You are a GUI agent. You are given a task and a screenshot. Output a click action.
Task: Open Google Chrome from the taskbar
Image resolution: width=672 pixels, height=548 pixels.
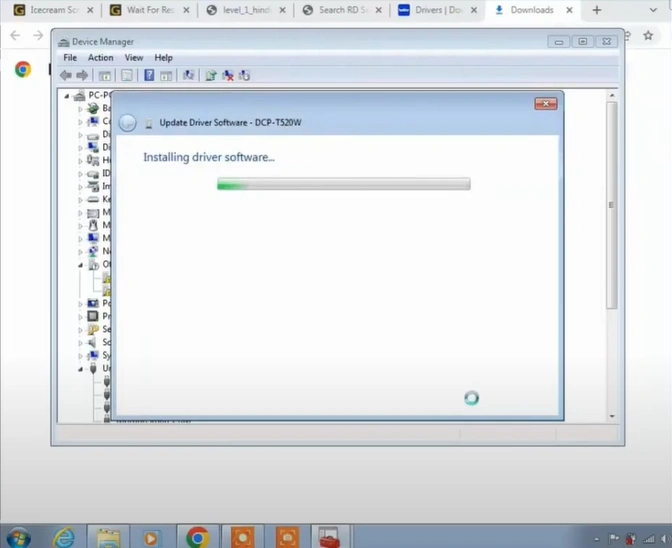[197, 536]
